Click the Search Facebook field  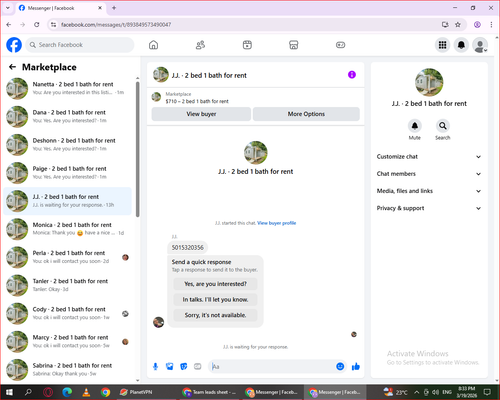click(x=80, y=45)
